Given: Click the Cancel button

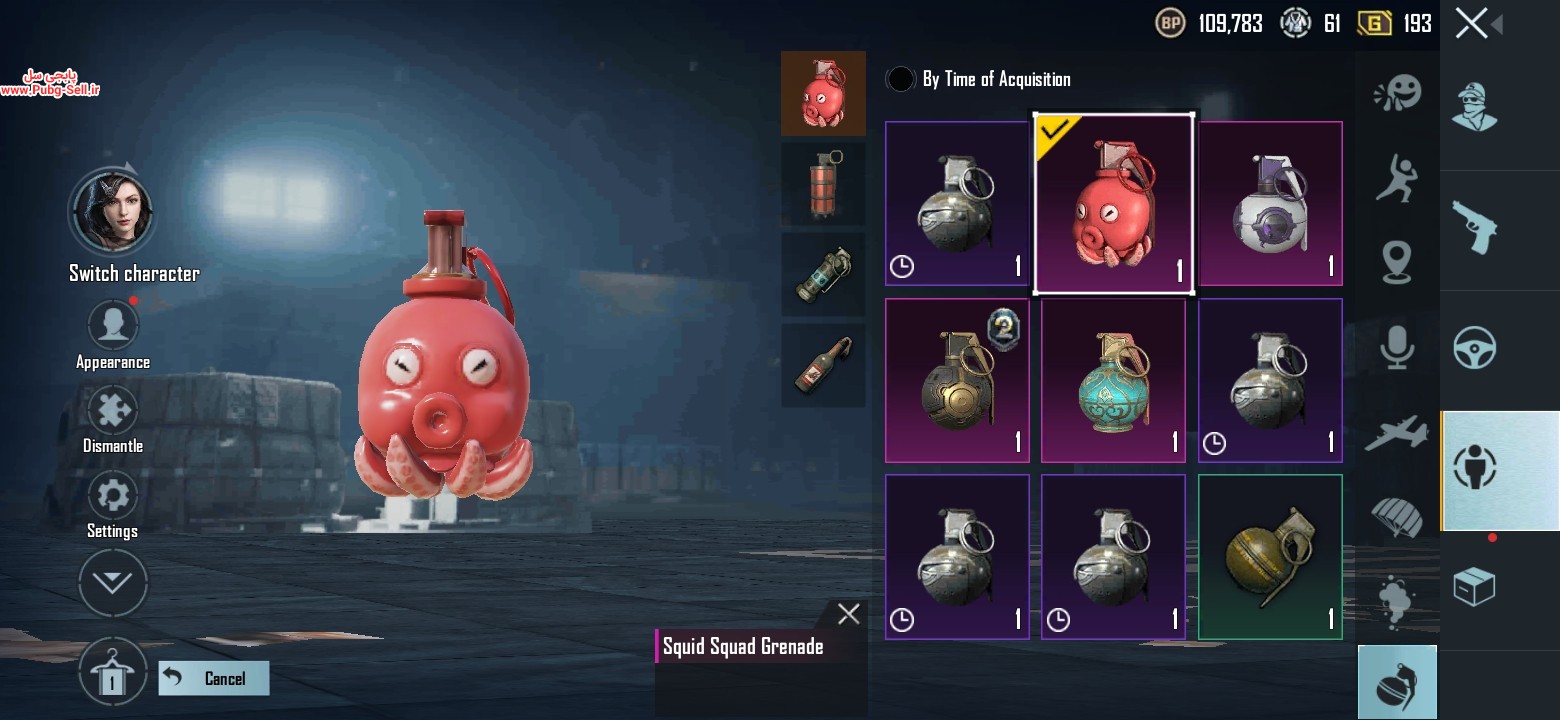Looking at the screenshot, I should [x=214, y=678].
